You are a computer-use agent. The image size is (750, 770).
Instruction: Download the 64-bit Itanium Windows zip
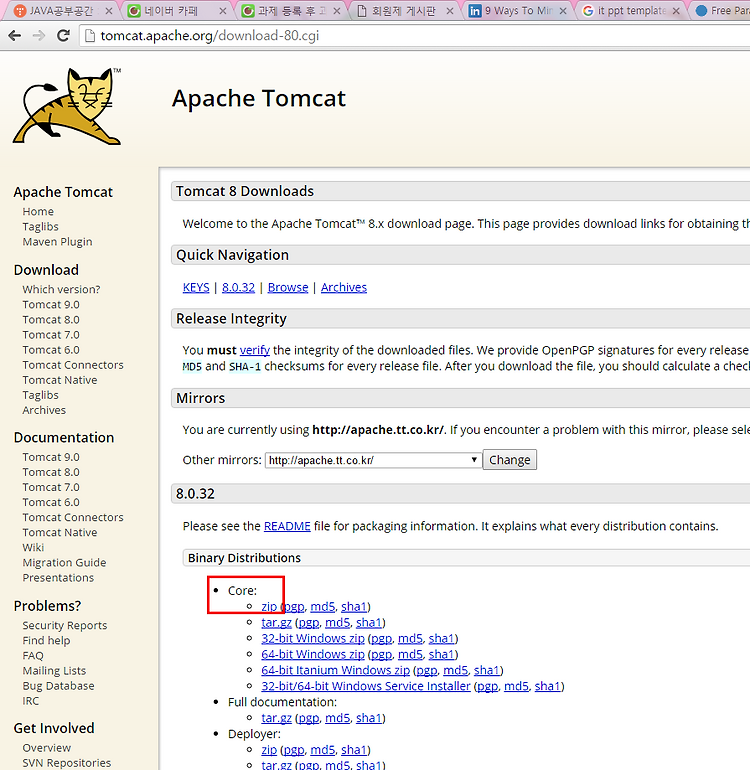tap(335, 670)
